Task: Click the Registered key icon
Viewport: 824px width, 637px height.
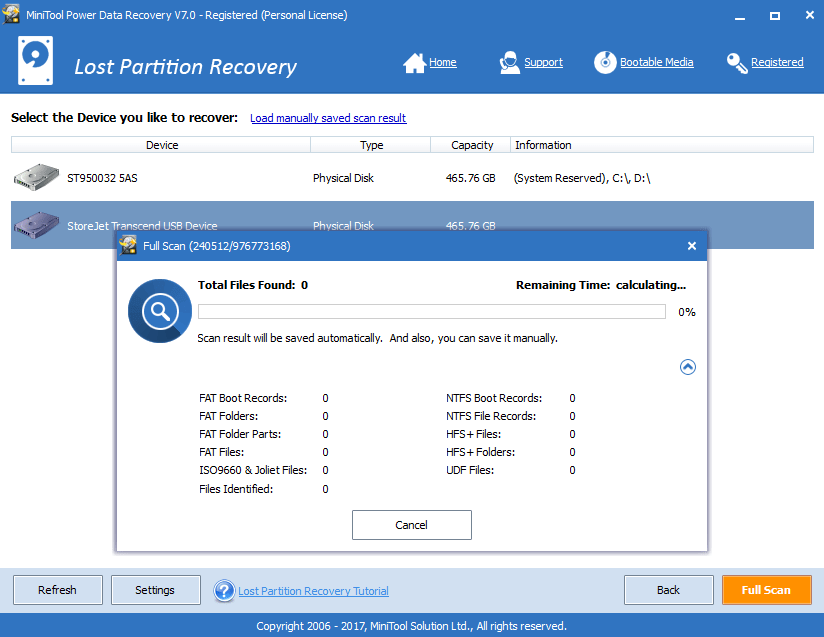Action: click(736, 61)
